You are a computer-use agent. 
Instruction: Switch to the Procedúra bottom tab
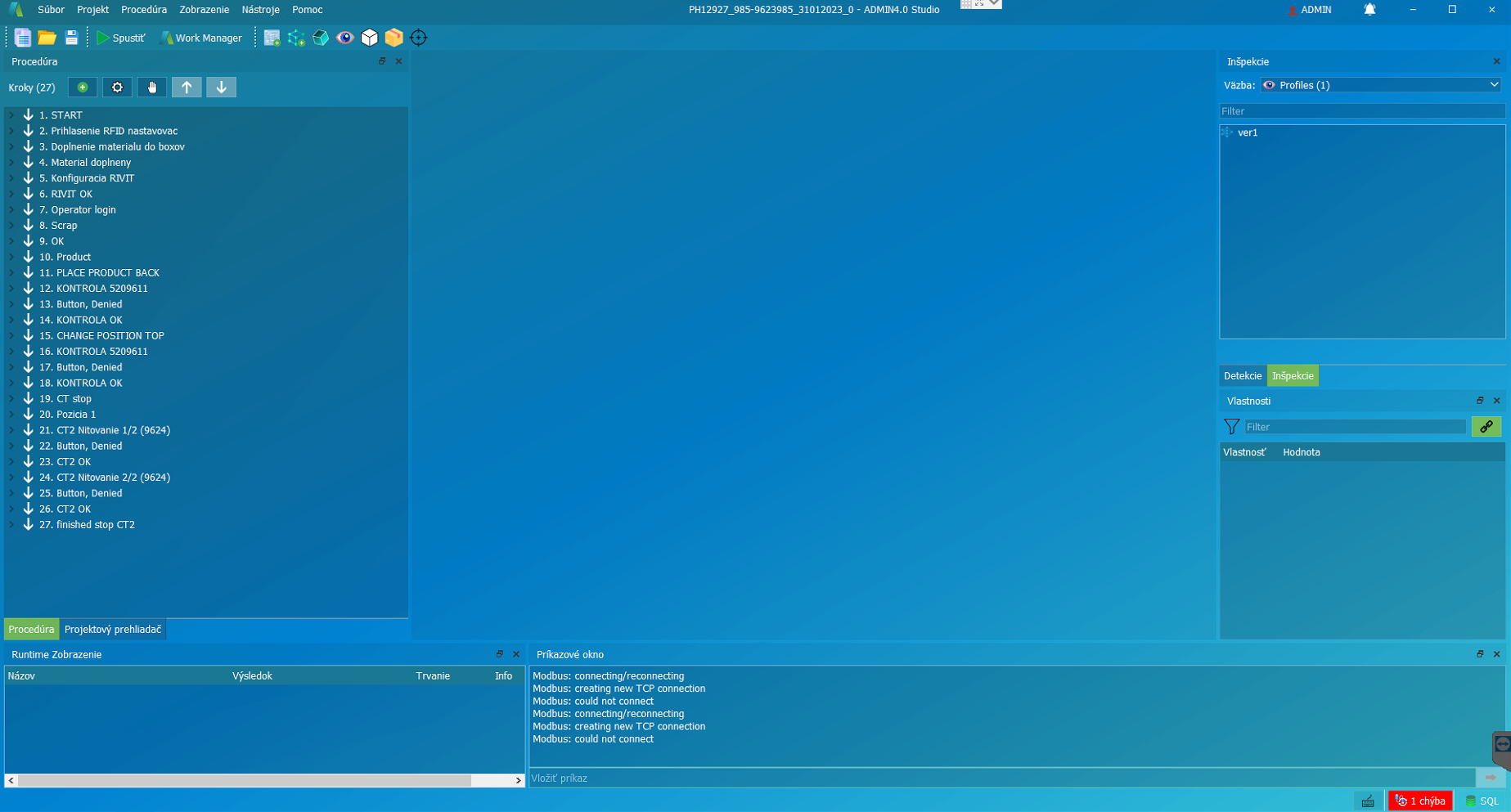tap(31, 630)
